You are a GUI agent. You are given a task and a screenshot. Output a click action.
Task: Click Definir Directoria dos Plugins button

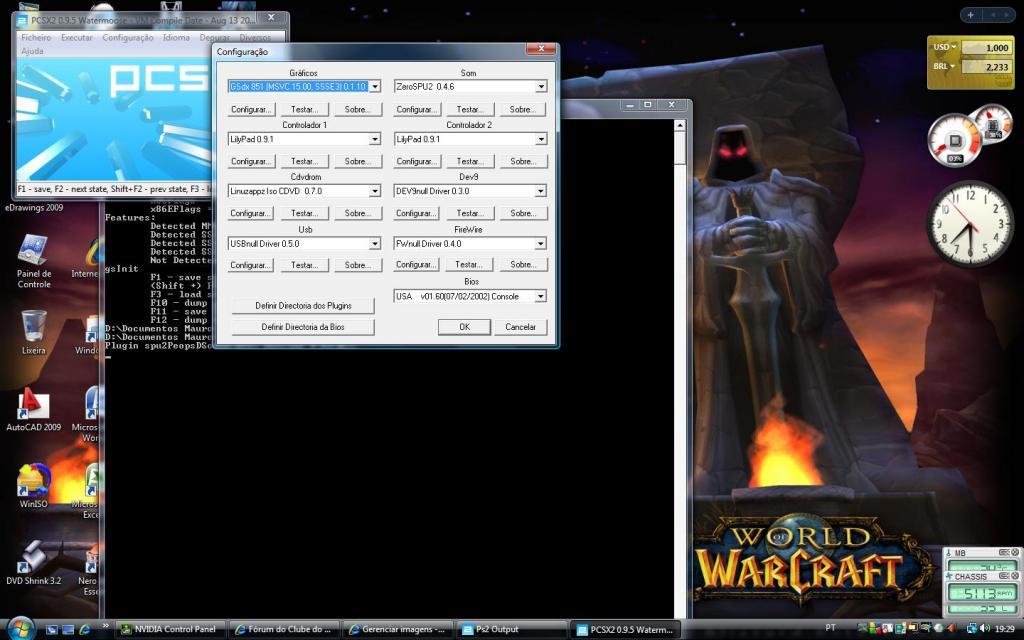[303, 306]
